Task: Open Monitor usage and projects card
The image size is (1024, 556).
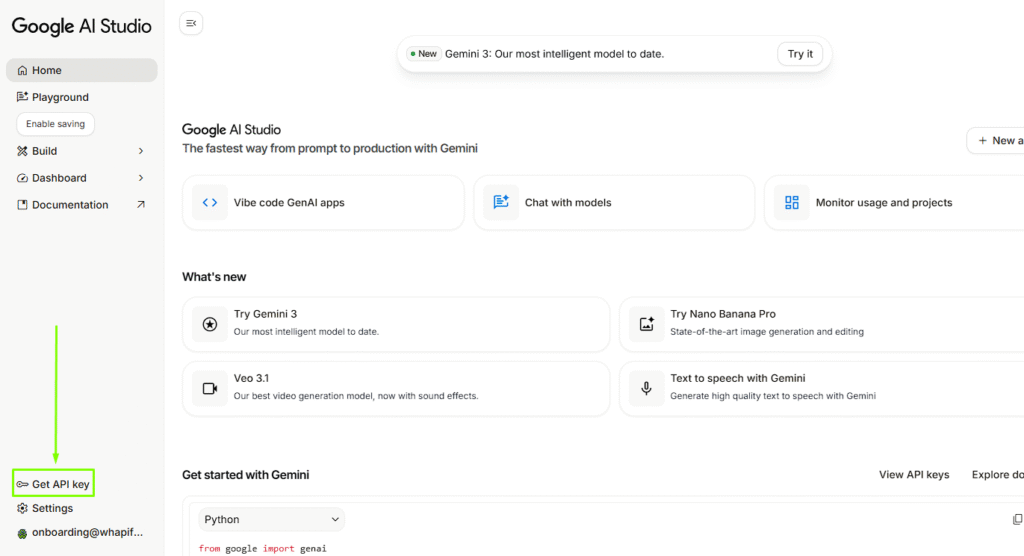Action: coord(894,203)
